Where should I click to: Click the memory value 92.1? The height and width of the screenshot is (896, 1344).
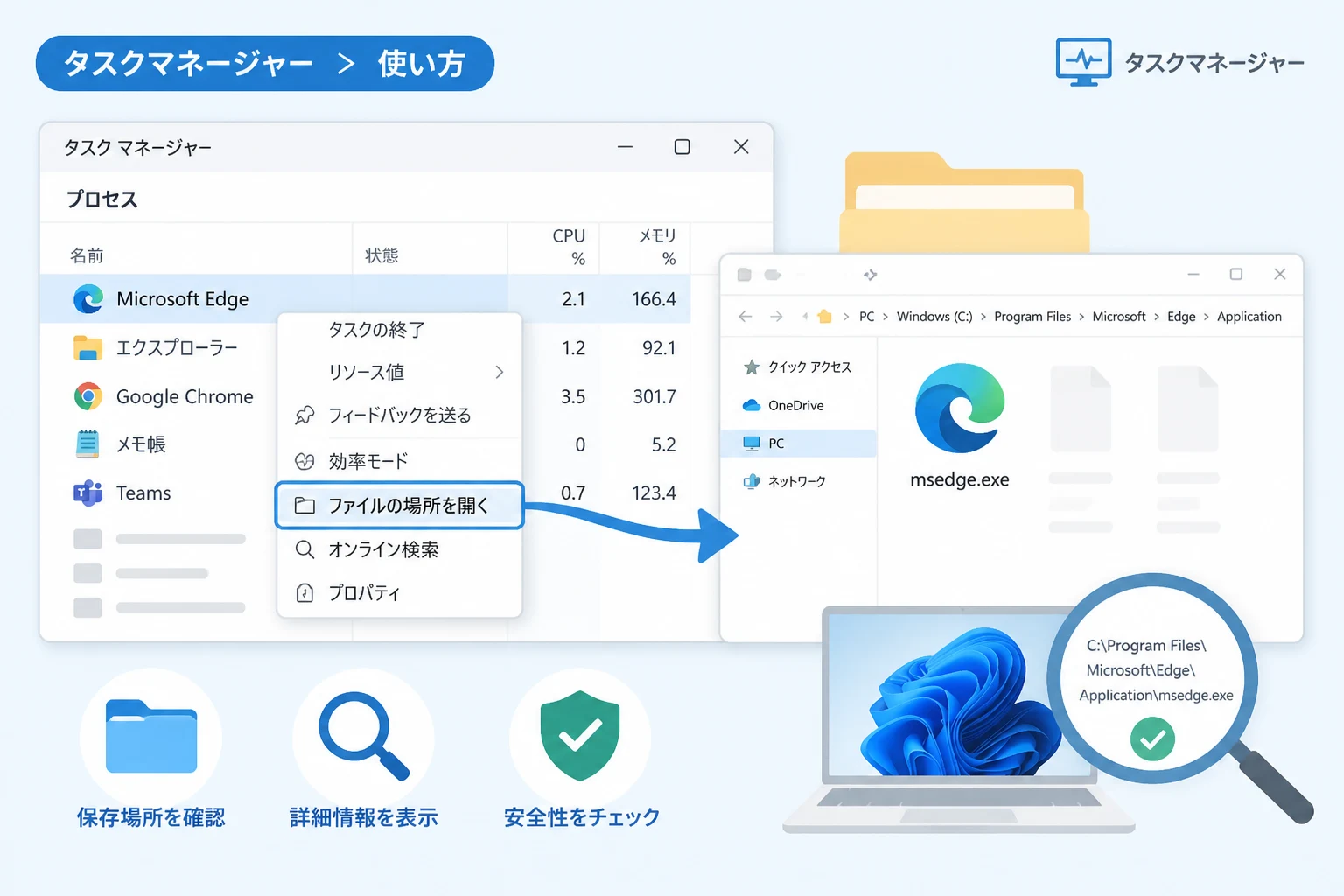659,348
